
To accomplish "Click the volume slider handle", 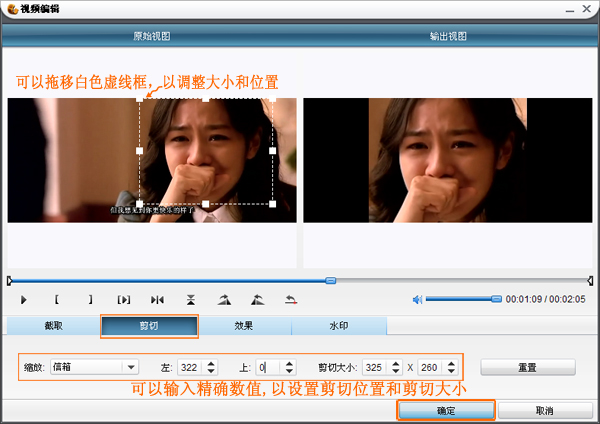I will point(496,299).
